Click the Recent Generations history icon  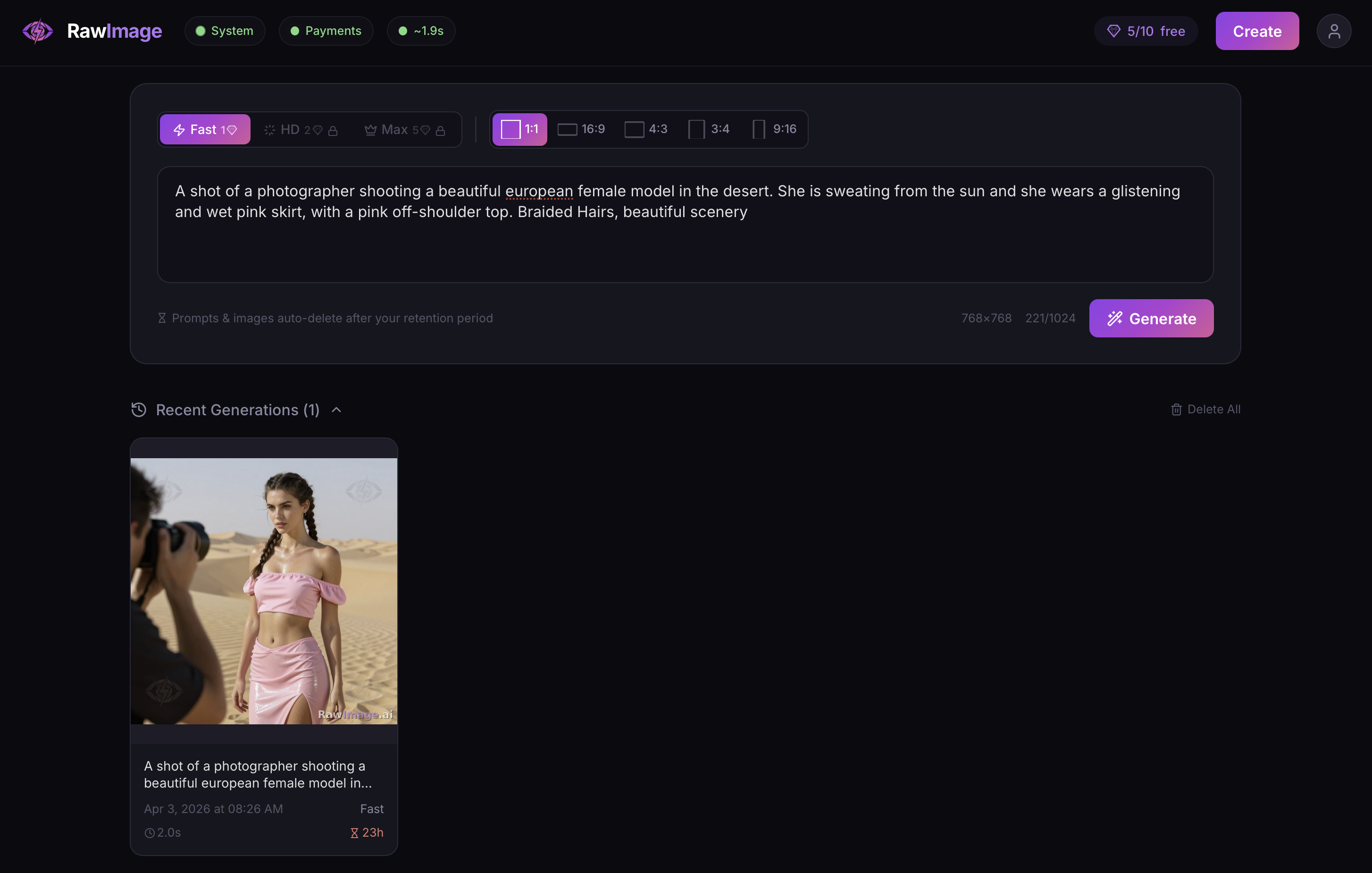[138, 410]
